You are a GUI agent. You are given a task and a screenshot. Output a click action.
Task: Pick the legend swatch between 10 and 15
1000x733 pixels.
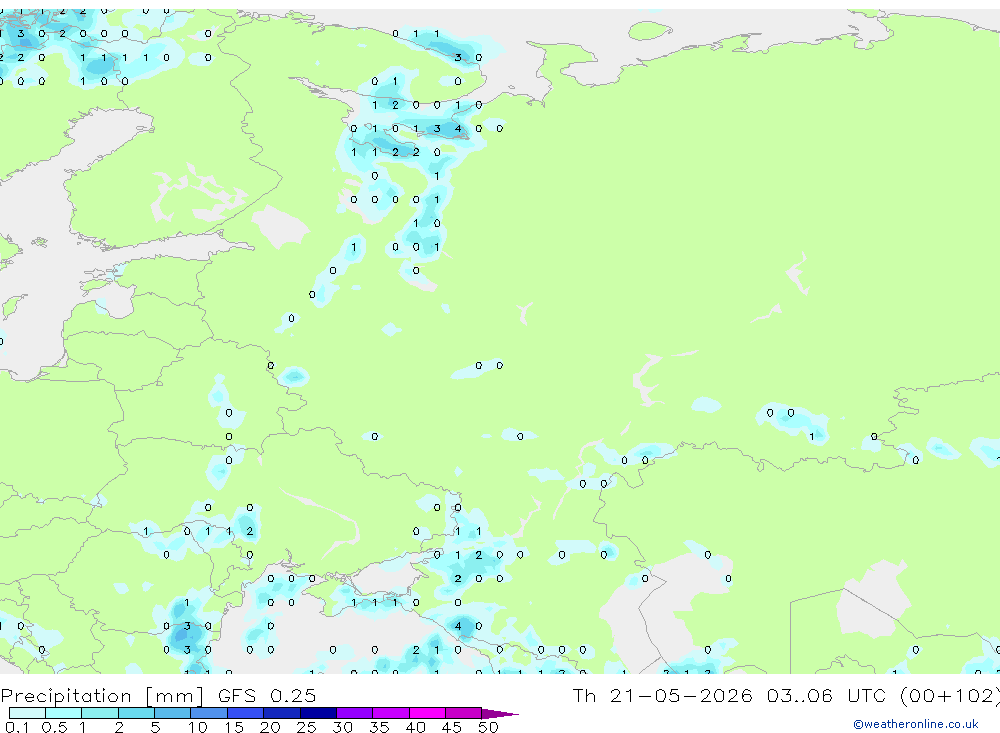coord(209,713)
